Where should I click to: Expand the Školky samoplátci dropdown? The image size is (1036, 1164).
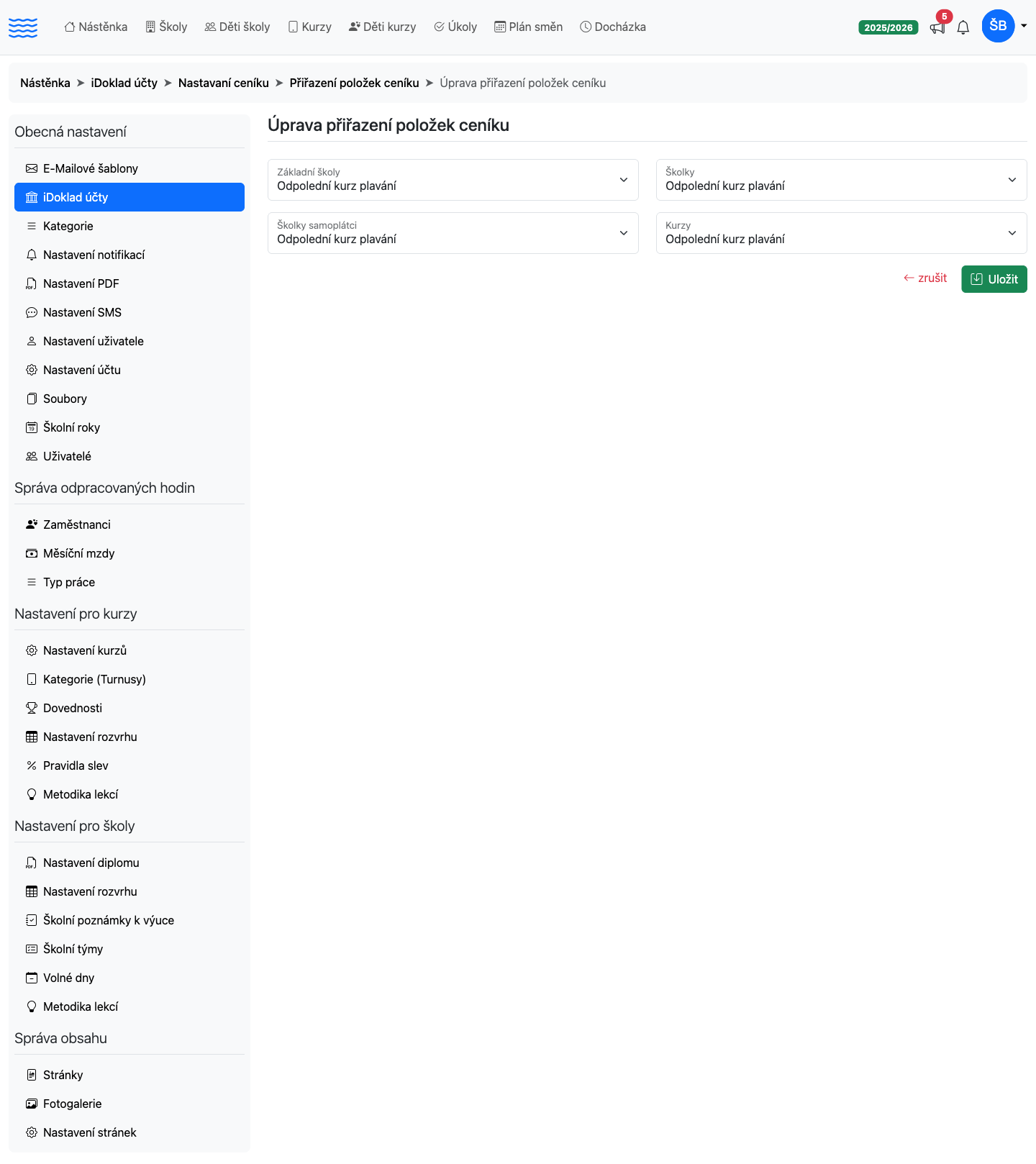click(x=453, y=233)
